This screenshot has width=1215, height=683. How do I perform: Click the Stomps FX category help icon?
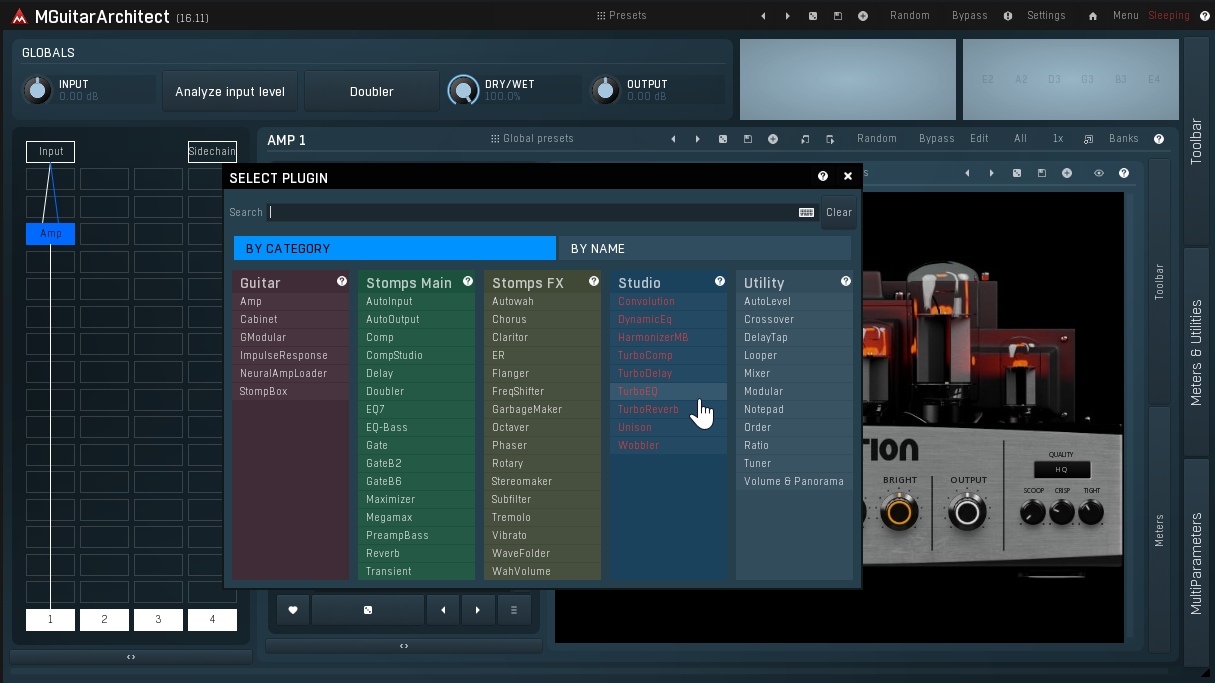tap(594, 282)
